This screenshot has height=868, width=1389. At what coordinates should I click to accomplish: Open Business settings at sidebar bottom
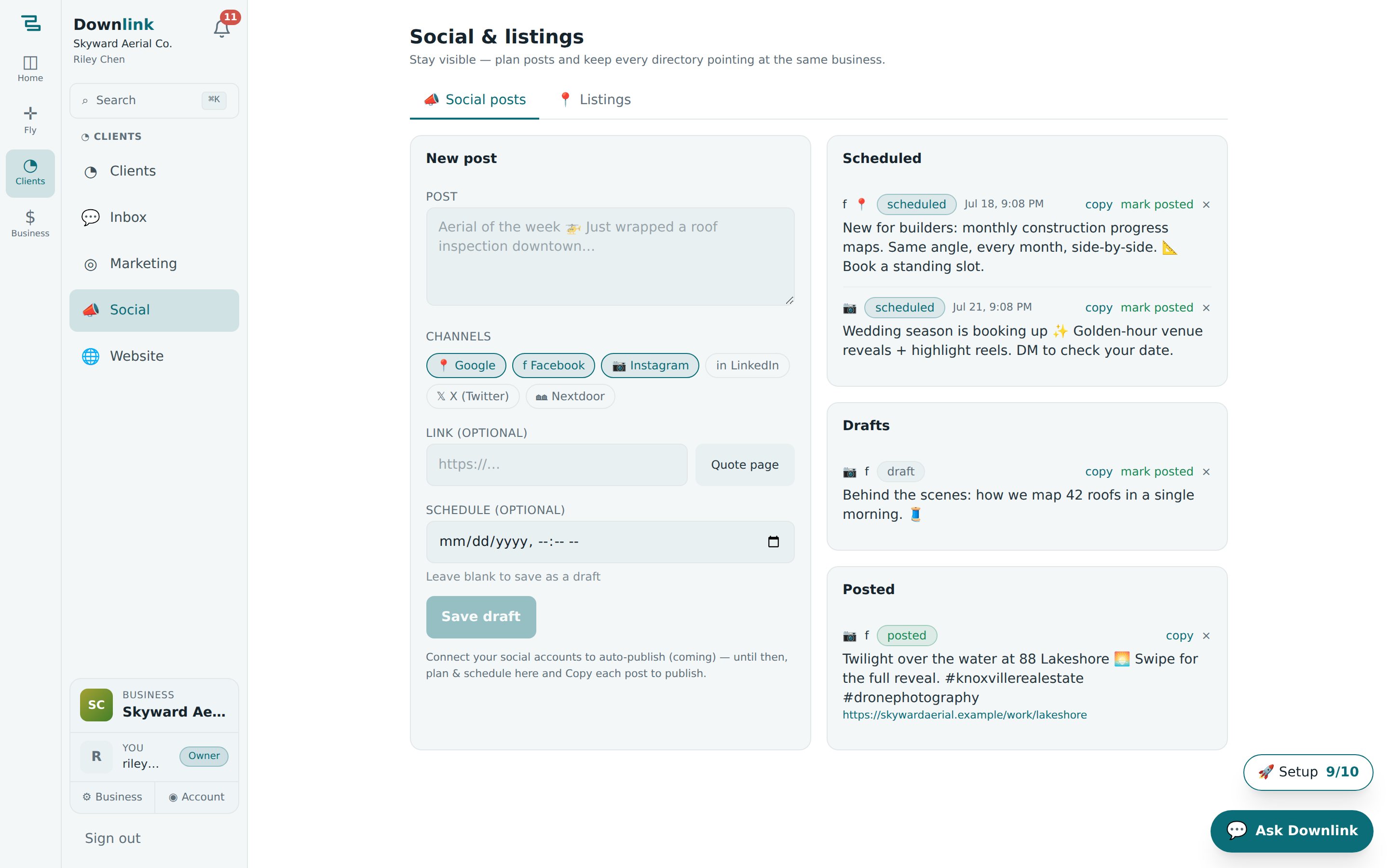[x=112, y=797]
